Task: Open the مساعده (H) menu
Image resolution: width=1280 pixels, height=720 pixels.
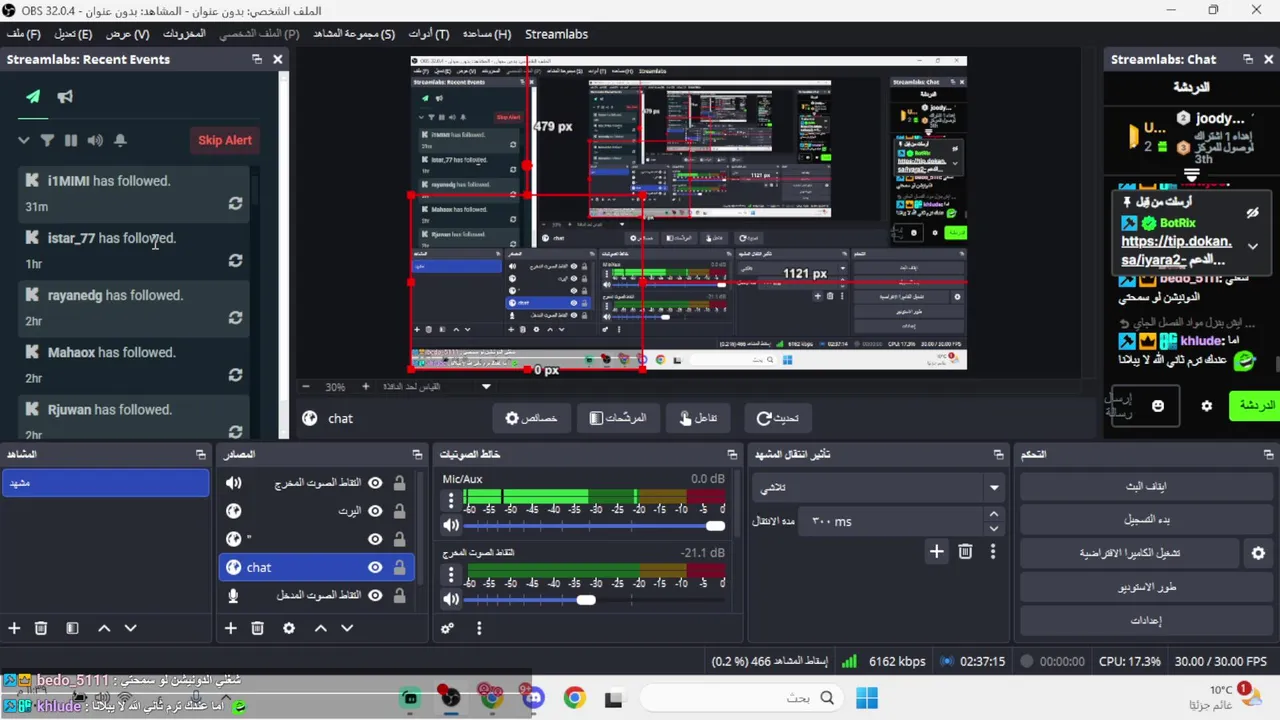Action: coord(487,34)
